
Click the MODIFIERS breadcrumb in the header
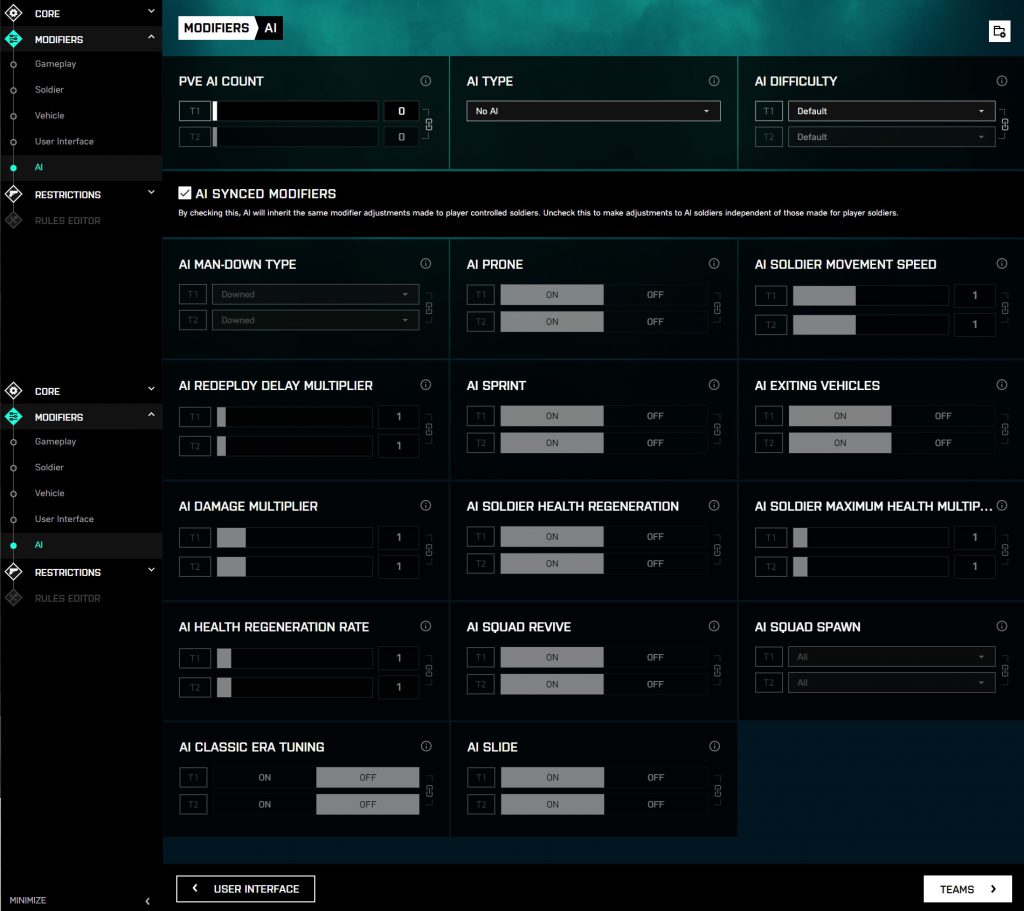point(216,28)
